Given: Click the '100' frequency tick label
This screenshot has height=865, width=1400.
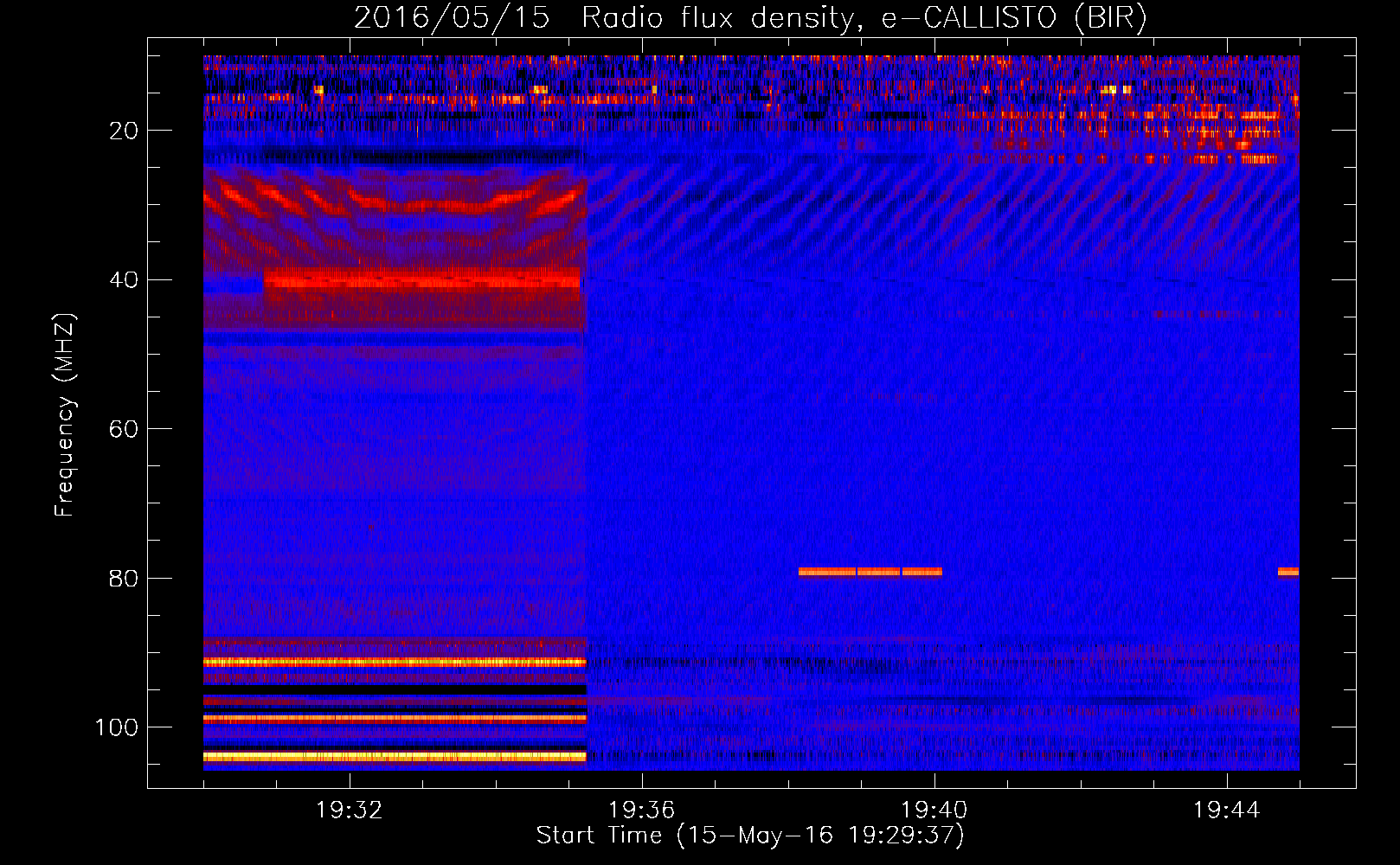Looking at the screenshot, I should point(117,727).
